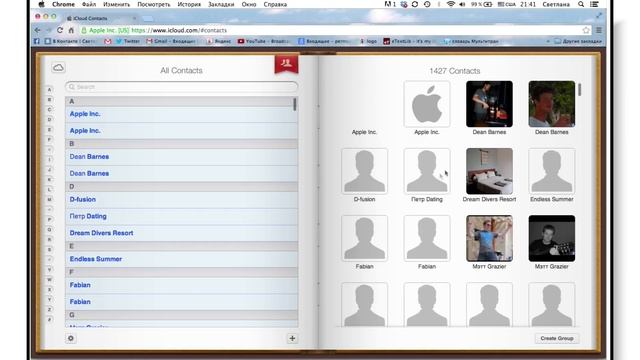
Task: Click volume icon in menu bar
Action: (x=462, y=4)
